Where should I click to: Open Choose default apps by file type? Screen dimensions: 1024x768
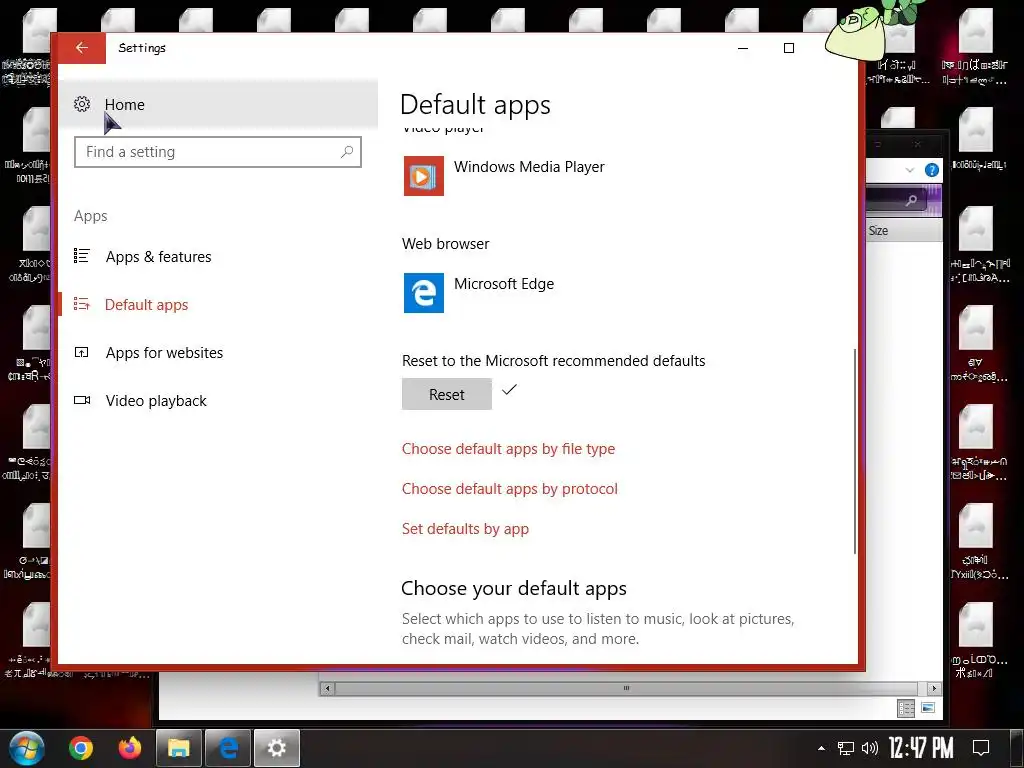click(508, 449)
